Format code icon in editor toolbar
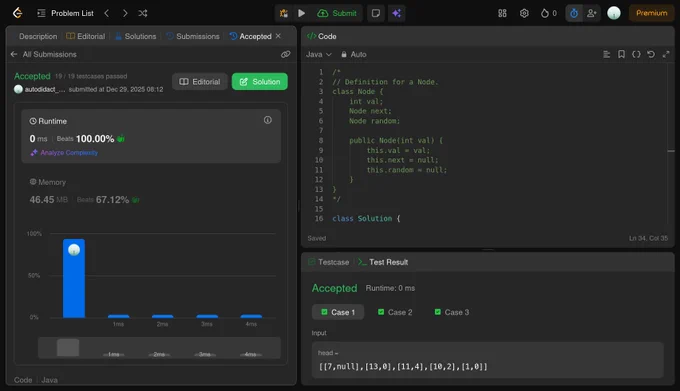The width and height of the screenshot is (680, 391). (x=607, y=54)
